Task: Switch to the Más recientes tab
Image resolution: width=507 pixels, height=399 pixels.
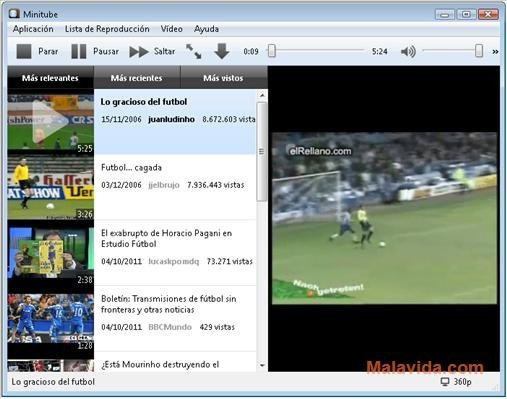Action: coord(137,78)
